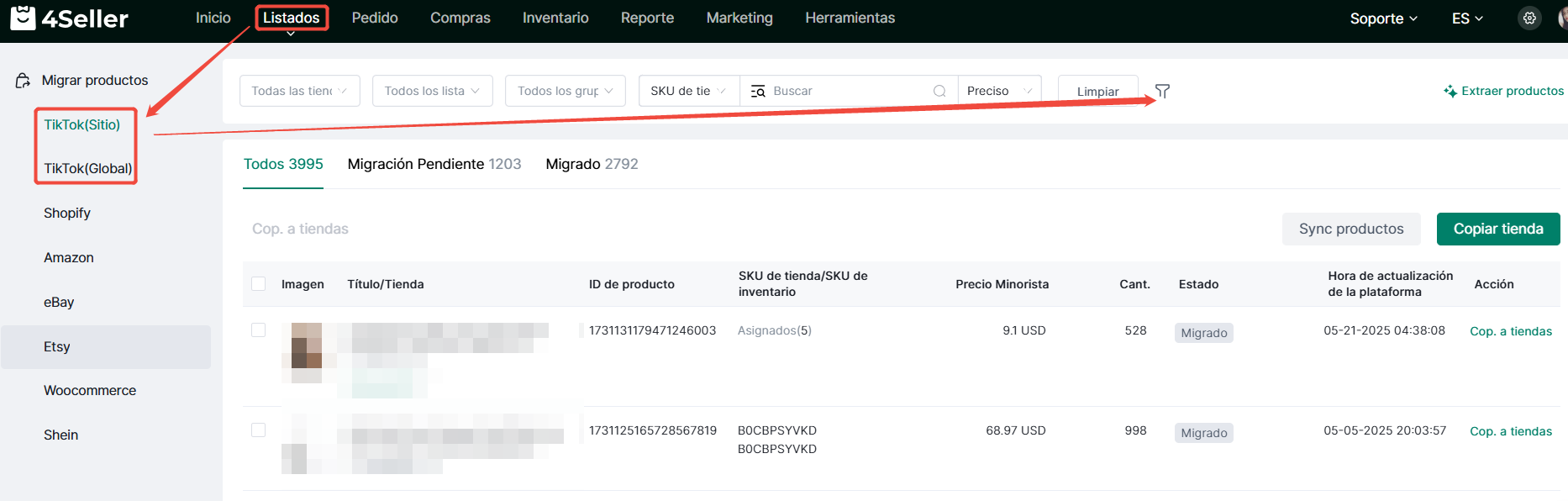Open the Todas las tiendas dropdown
This screenshot has width=1568, height=501.
[x=300, y=91]
